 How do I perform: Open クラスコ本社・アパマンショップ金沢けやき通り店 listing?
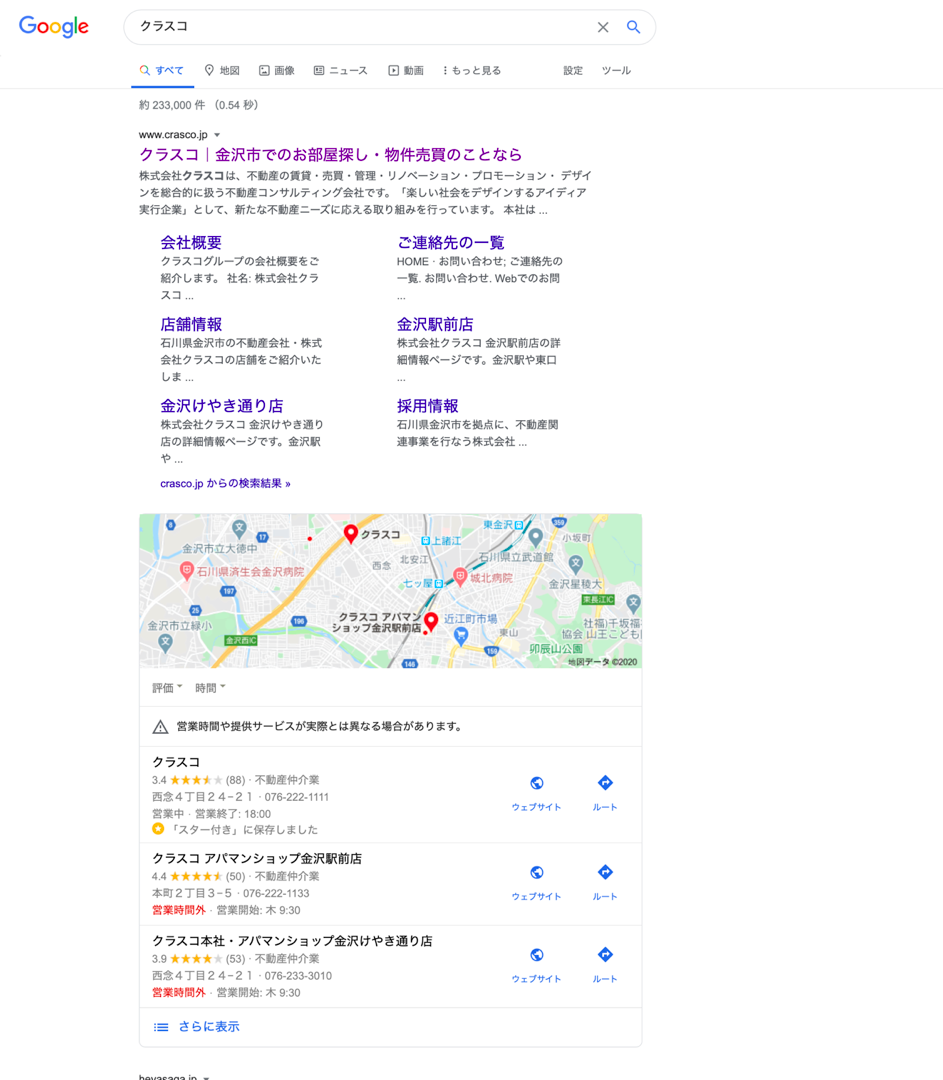(x=292, y=941)
